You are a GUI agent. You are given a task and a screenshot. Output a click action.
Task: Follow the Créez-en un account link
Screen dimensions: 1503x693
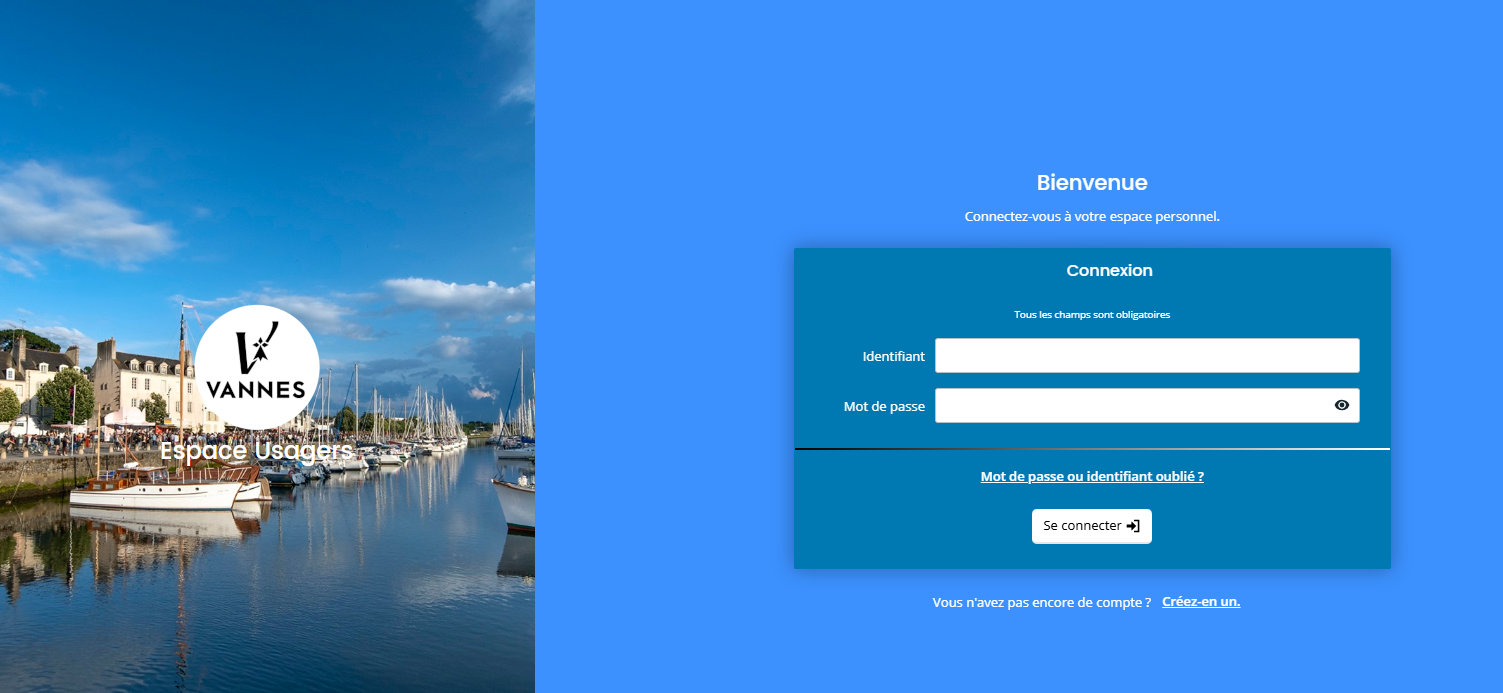point(1200,602)
